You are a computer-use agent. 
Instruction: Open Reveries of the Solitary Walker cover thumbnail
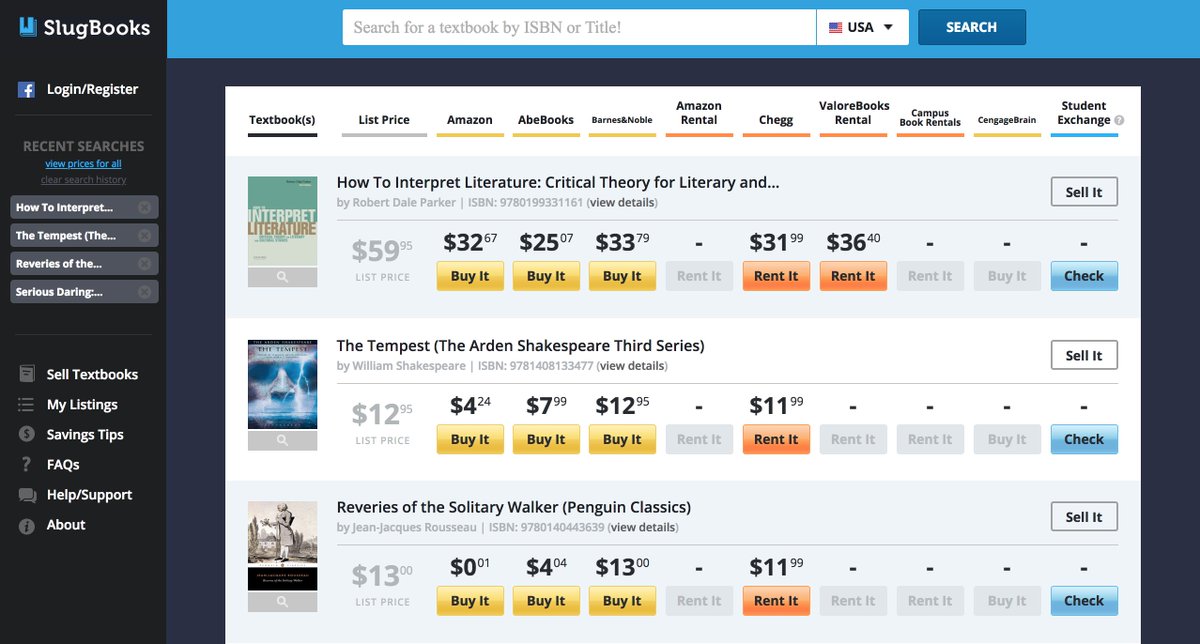[x=282, y=546]
